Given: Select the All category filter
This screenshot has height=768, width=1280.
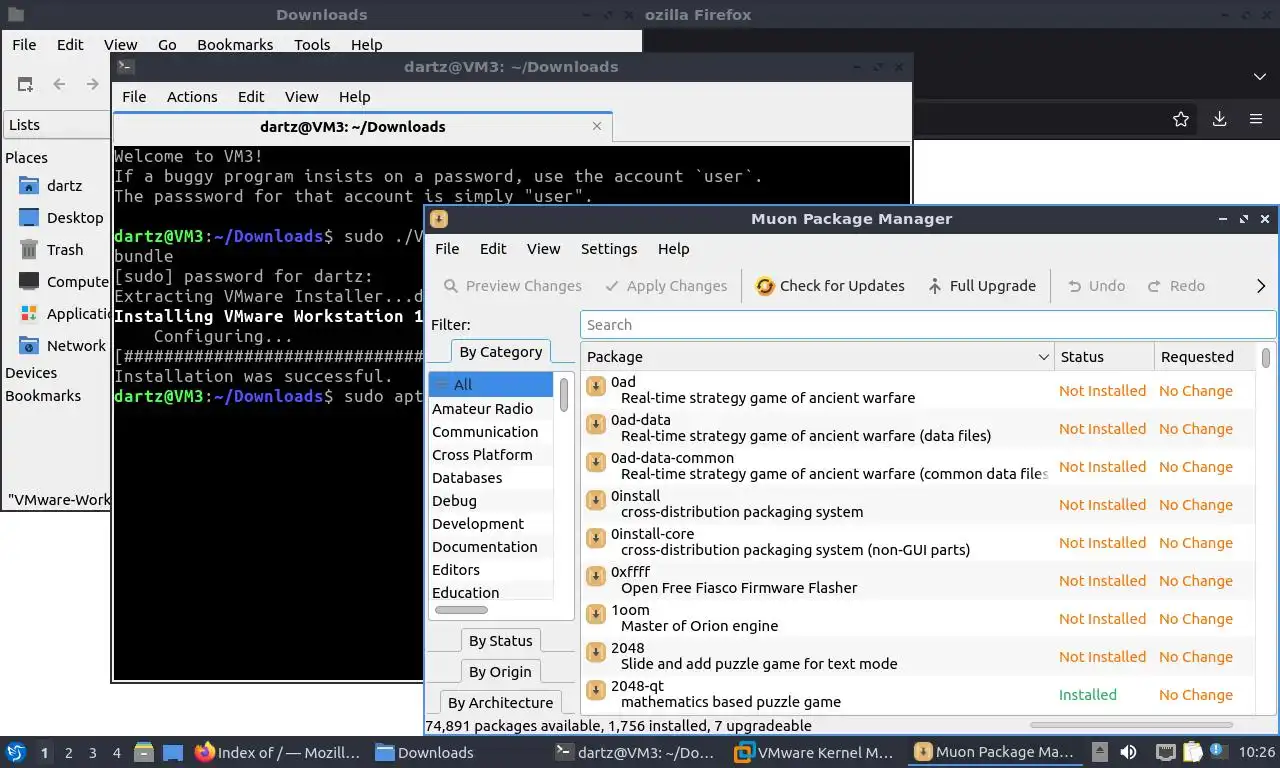Looking at the screenshot, I should tap(491, 385).
